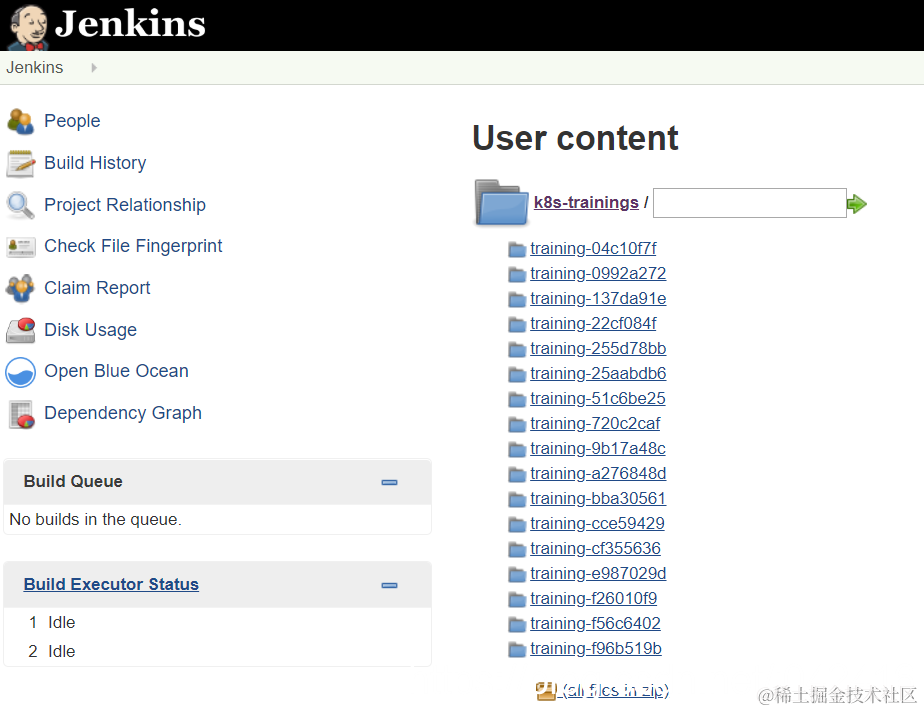Click the all files in zip icon

pyautogui.click(x=546, y=691)
